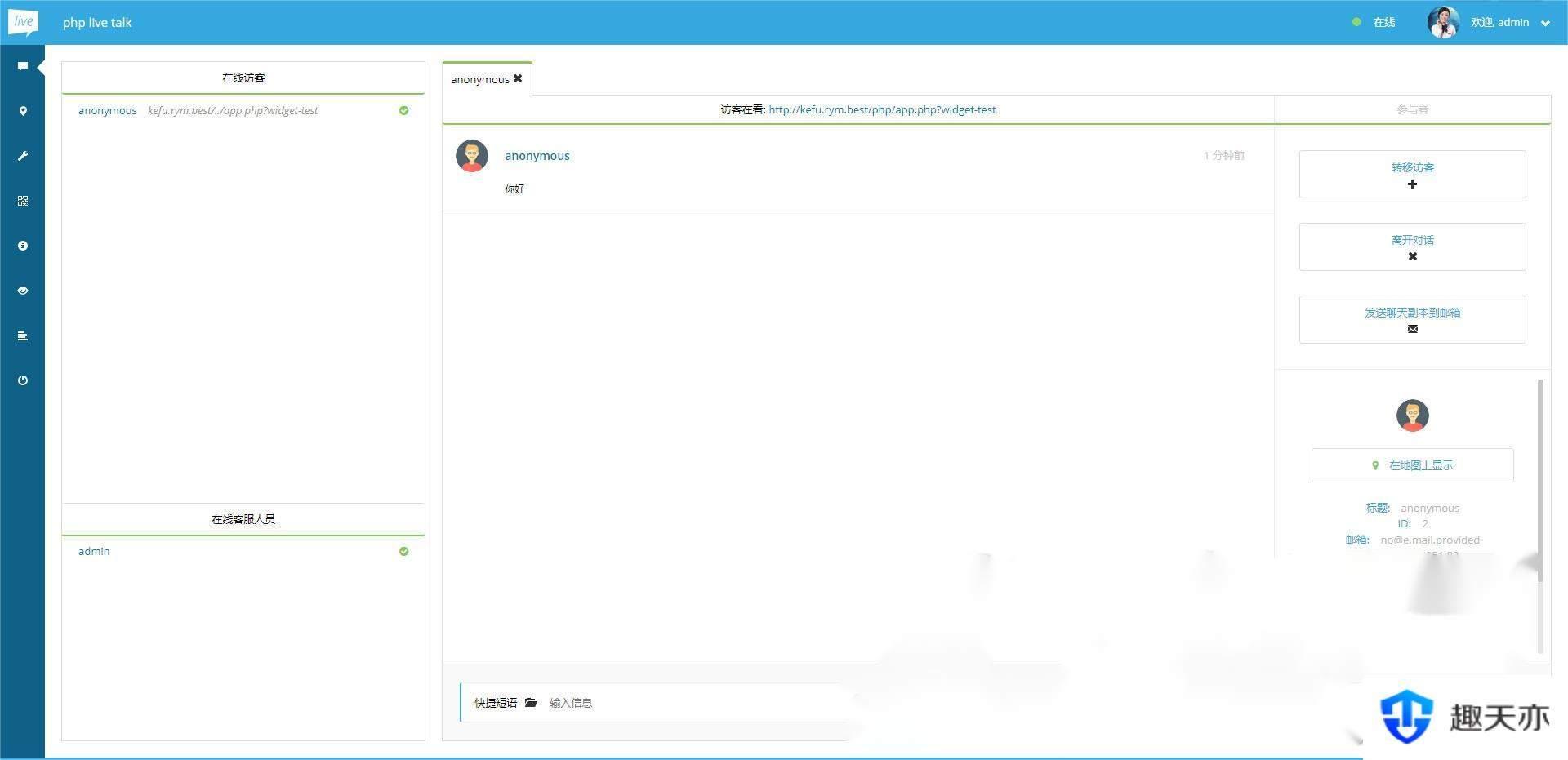Open the info circle icon in sidebar
Screen dimensions: 1568x760
23,246
